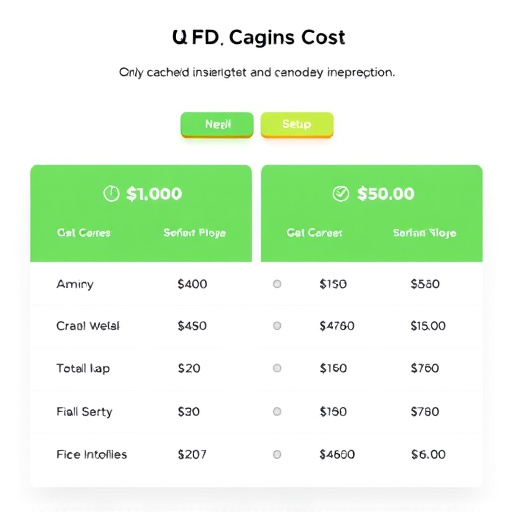The height and width of the screenshot is (512, 512).
Task: Open Sofiant Ploye tab in $1.000 card
Action: point(195,233)
